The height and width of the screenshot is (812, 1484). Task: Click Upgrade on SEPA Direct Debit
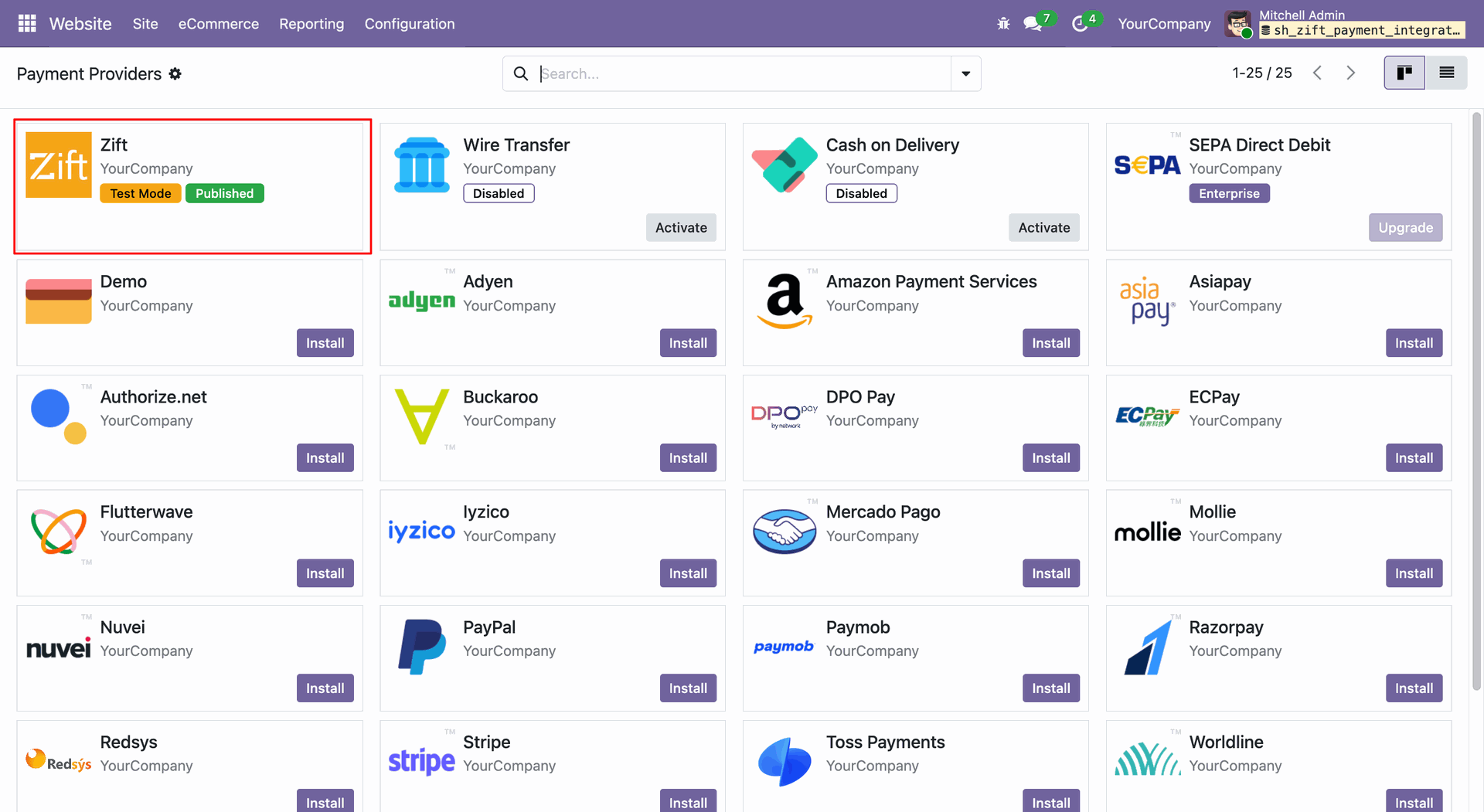pos(1405,227)
